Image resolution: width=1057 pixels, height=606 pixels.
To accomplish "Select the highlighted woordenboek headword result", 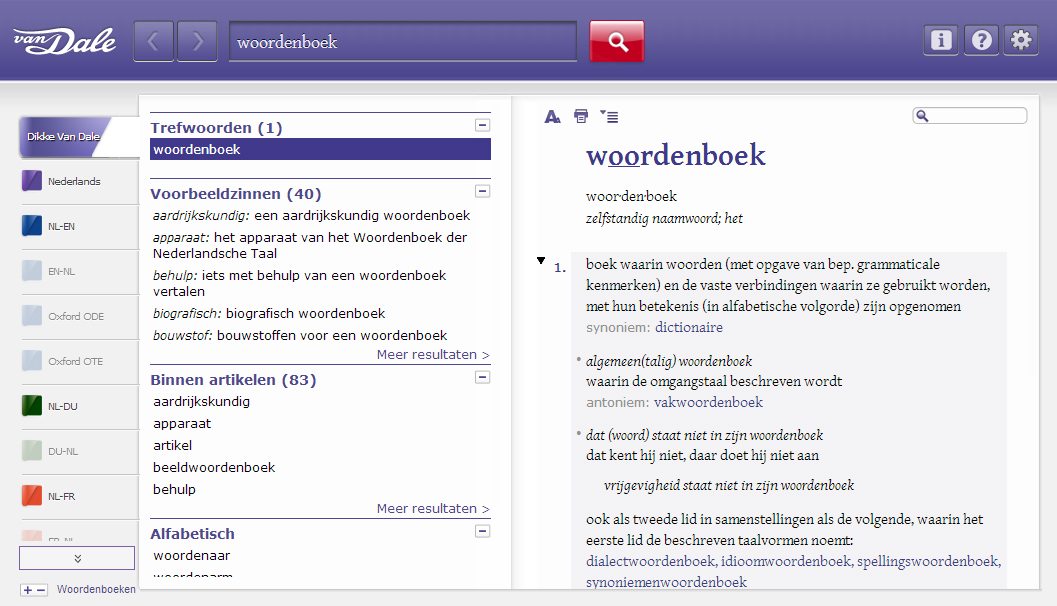I will click(x=320, y=149).
